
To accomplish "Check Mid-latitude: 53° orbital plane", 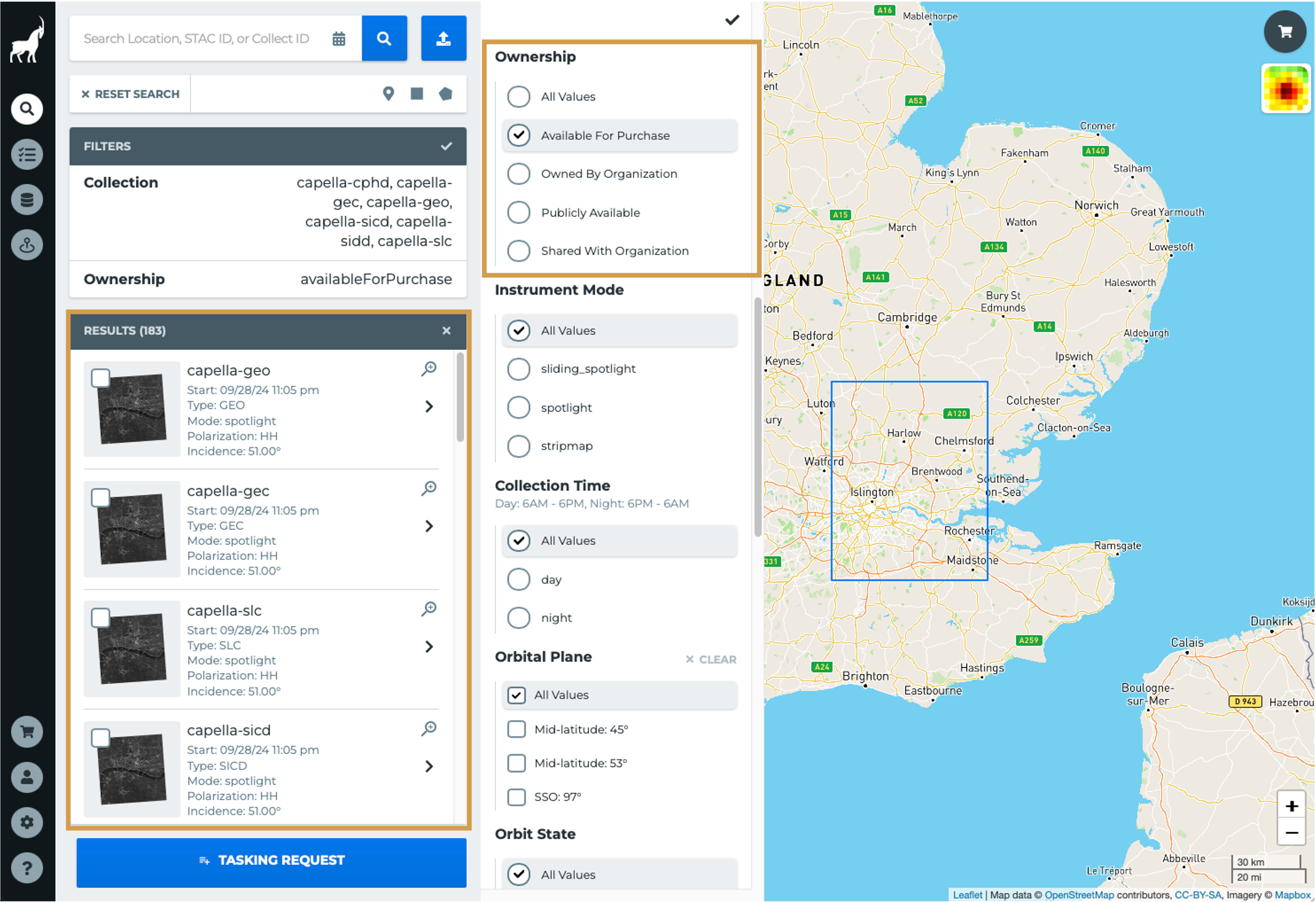I will coord(516,763).
